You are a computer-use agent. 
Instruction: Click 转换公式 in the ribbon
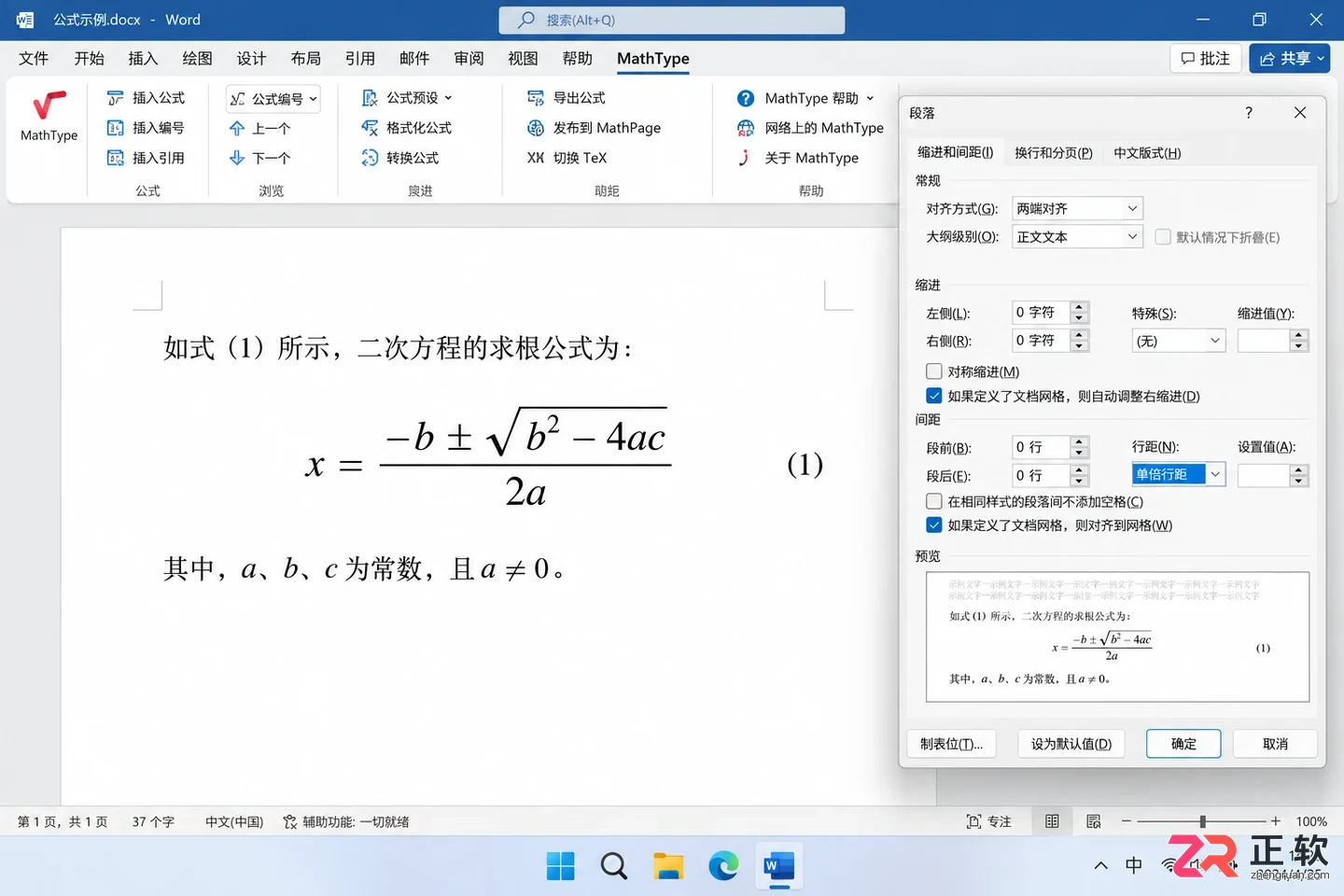(x=400, y=158)
